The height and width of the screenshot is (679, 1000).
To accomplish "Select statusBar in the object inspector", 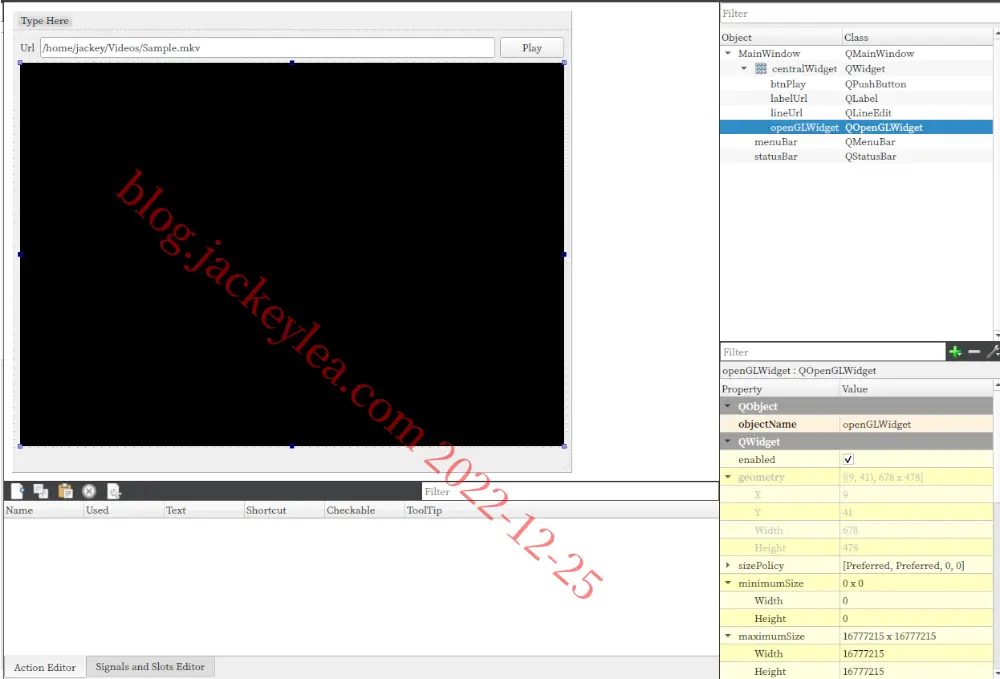I will pos(776,156).
